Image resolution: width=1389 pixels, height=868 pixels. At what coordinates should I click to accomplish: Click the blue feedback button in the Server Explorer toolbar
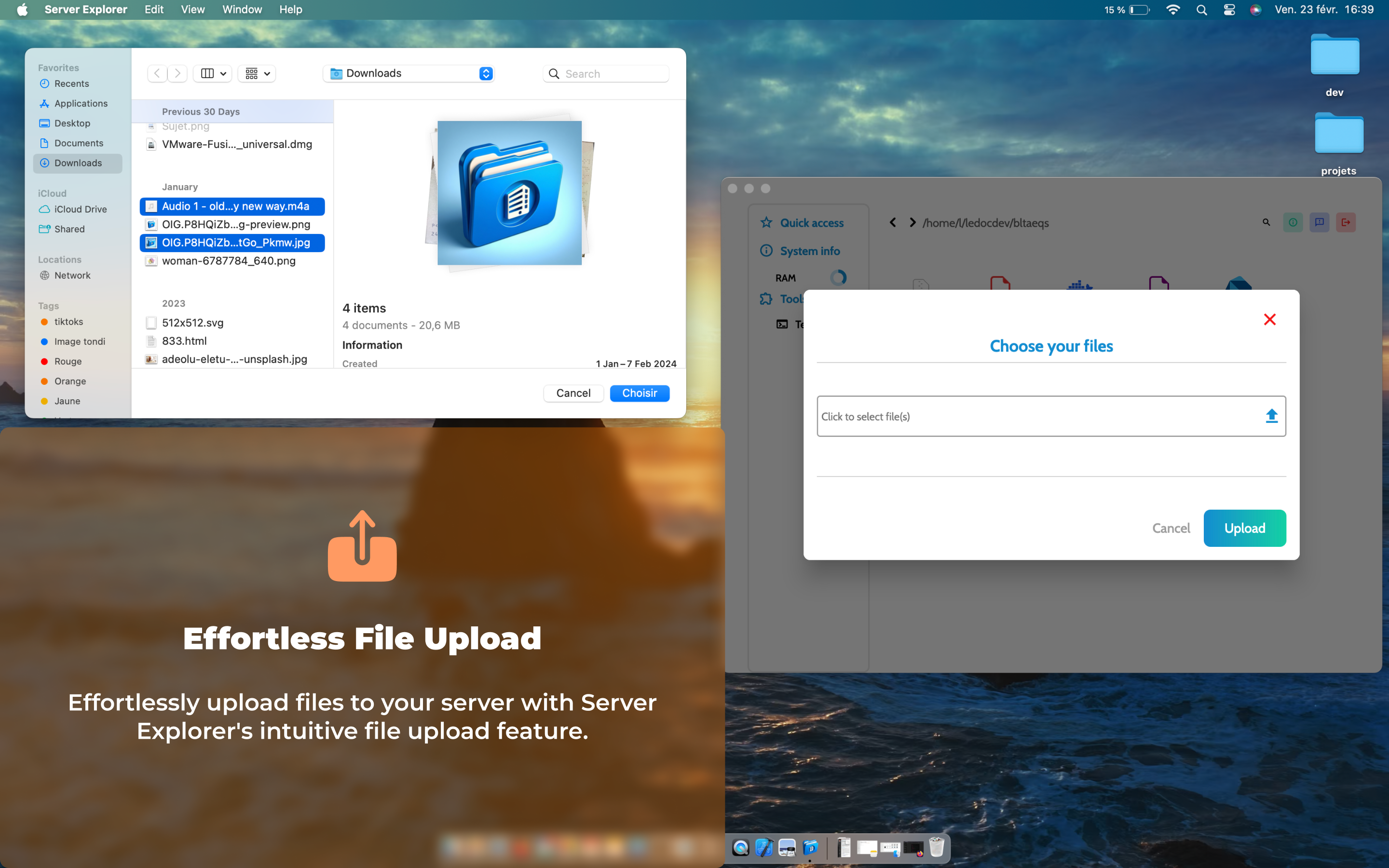tap(1319, 223)
